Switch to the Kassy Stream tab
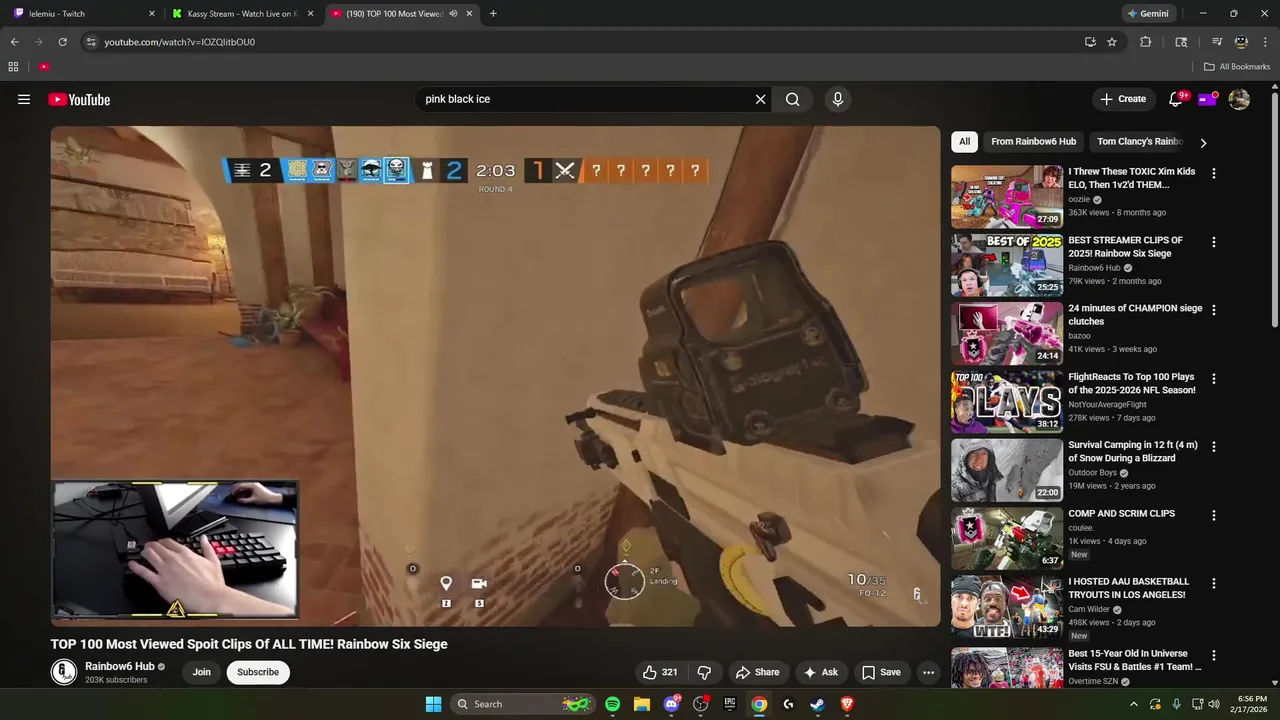 pyautogui.click(x=243, y=14)
